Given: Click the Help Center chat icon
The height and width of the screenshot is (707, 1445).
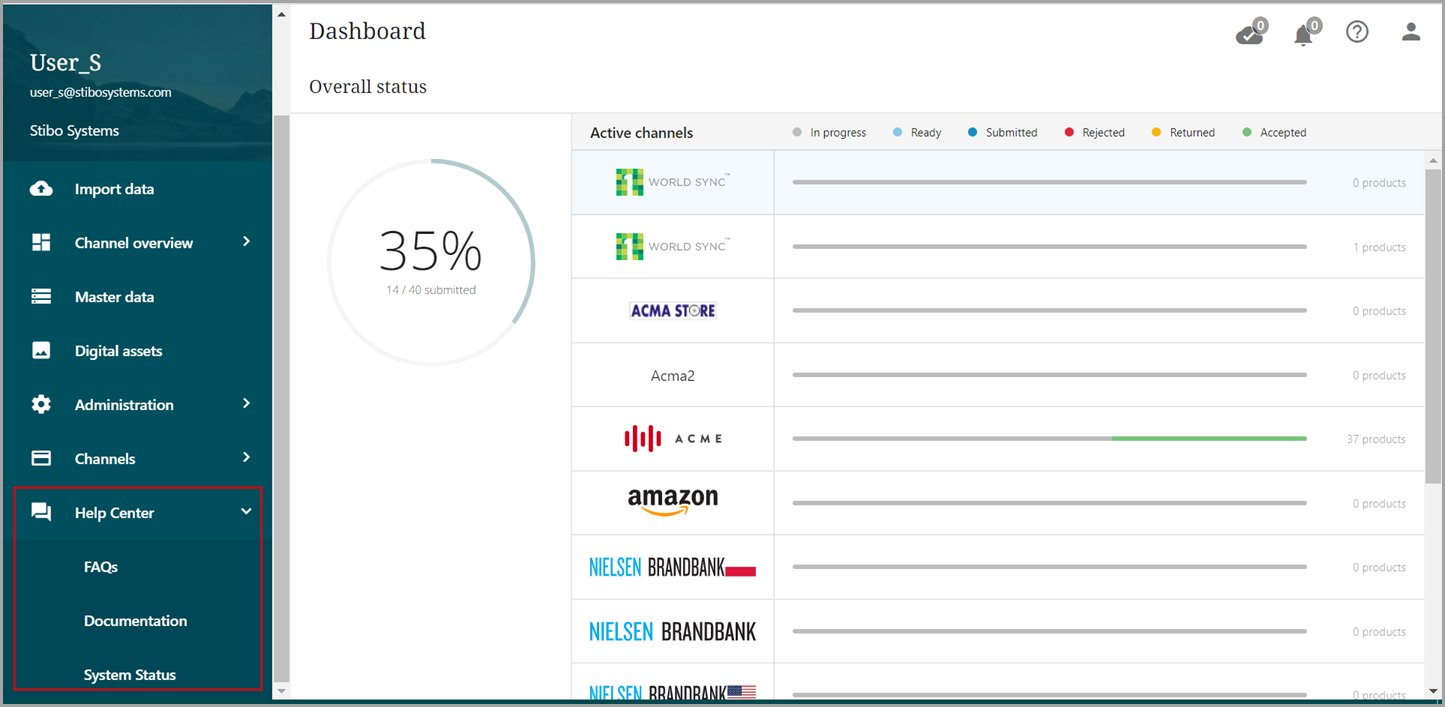Looking at the screenshot, I should click(x=41, y=513).
